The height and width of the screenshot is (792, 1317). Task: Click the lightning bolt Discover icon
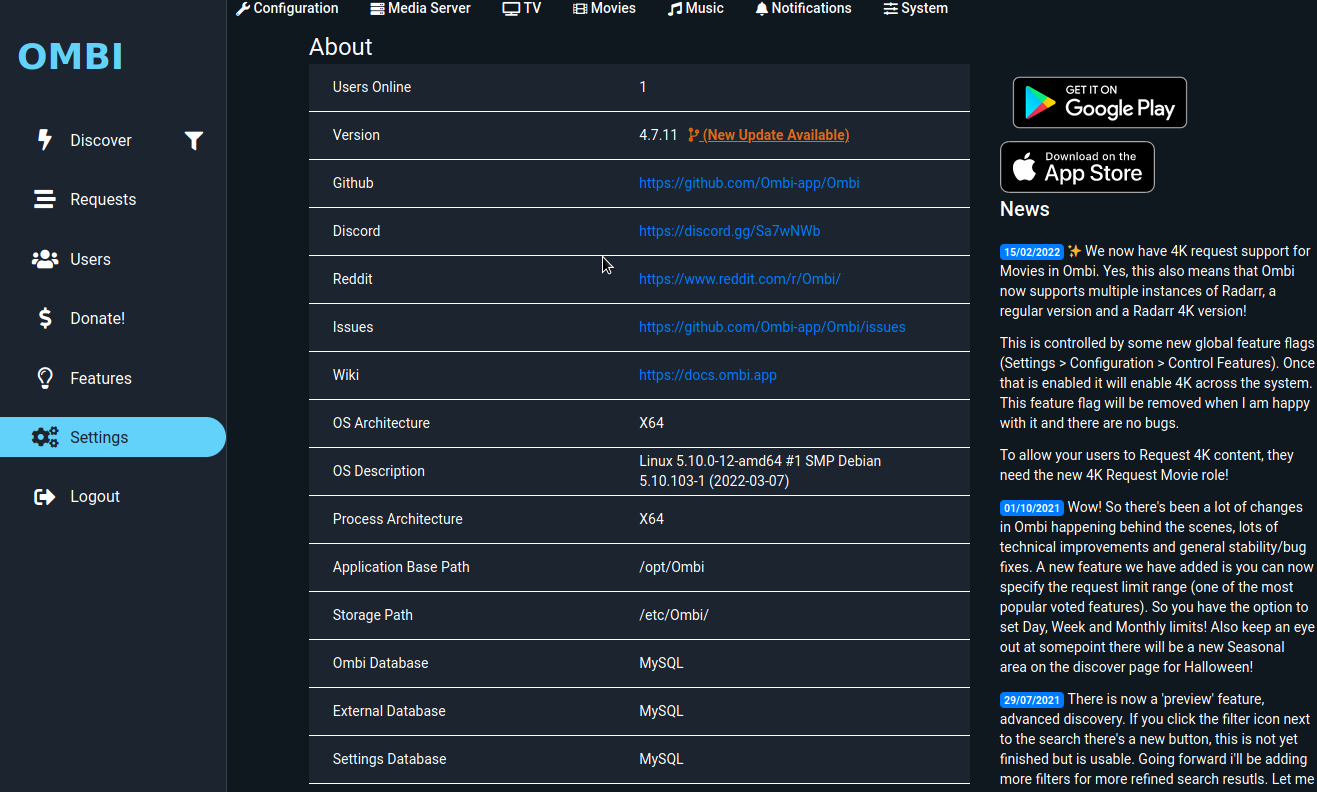pyautogui.click(x=45, y=140)
